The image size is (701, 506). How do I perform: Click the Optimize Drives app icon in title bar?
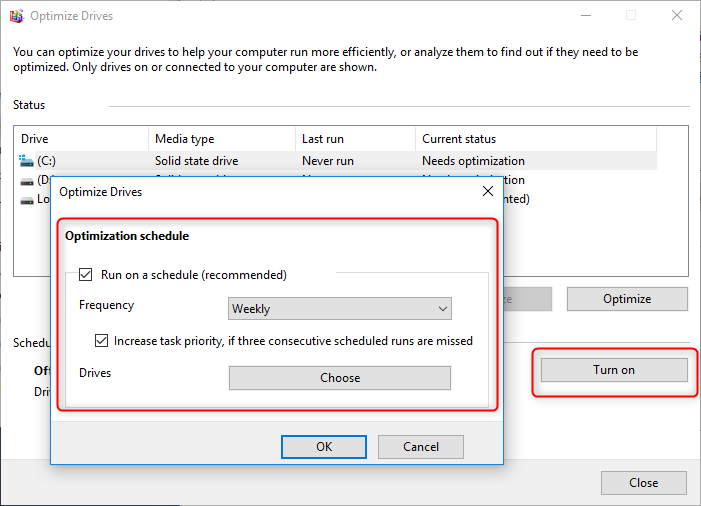[17, 16]
